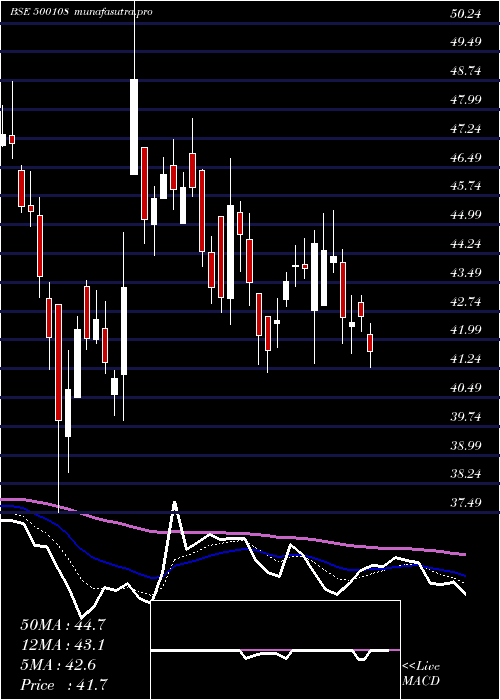Select the 43.49 price axis label
This screenshot has width=500, height=700.
(465, 272)
